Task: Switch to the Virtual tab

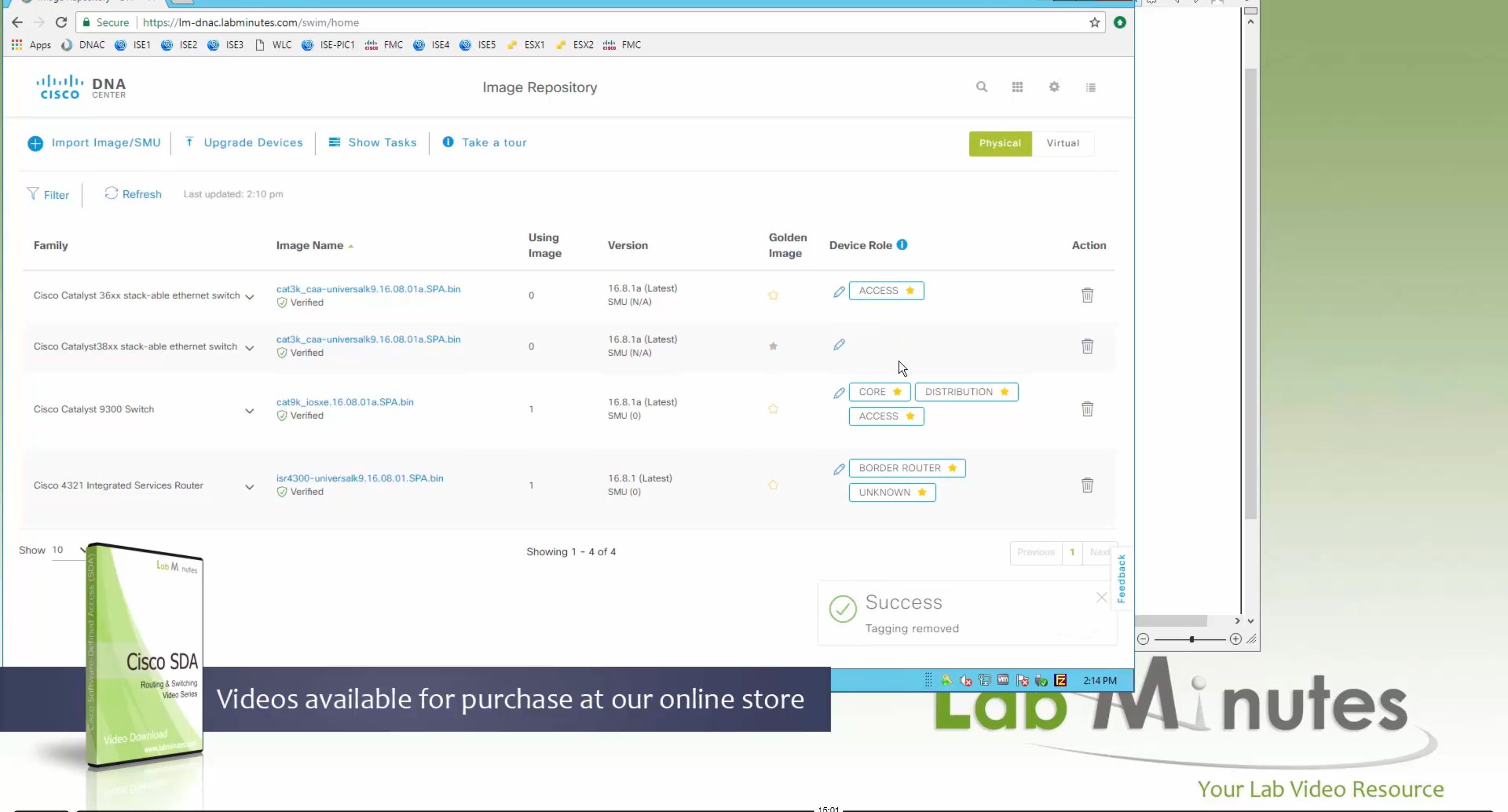Action: 1062,143
